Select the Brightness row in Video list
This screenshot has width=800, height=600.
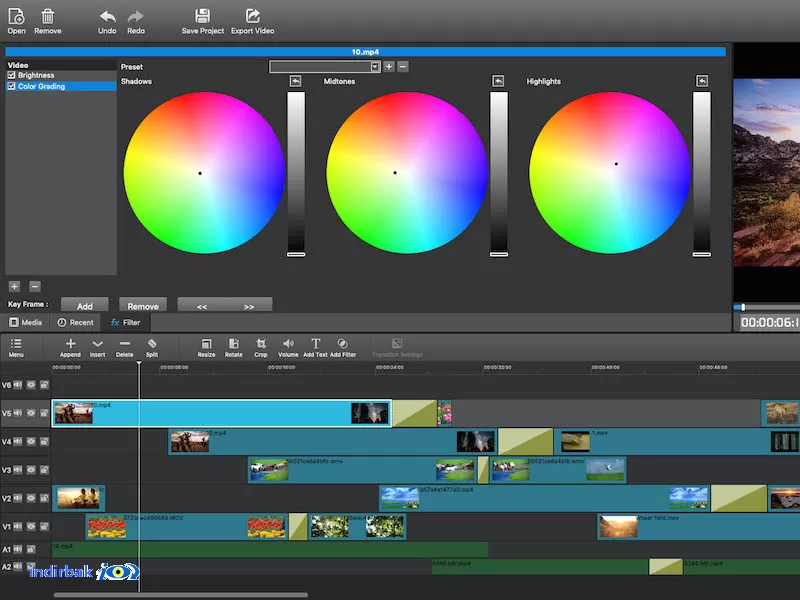pos(61,75)
